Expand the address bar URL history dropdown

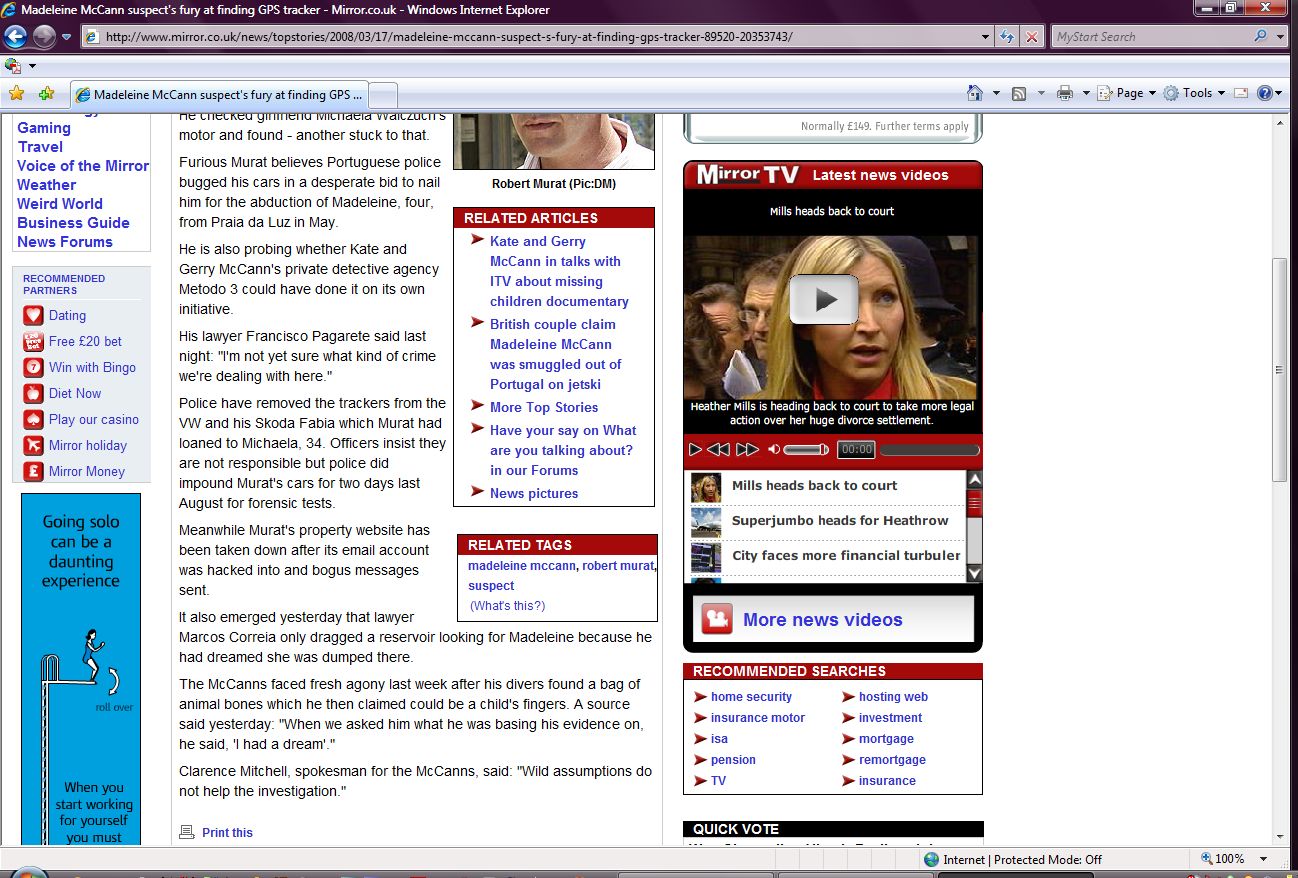(986, 37)
